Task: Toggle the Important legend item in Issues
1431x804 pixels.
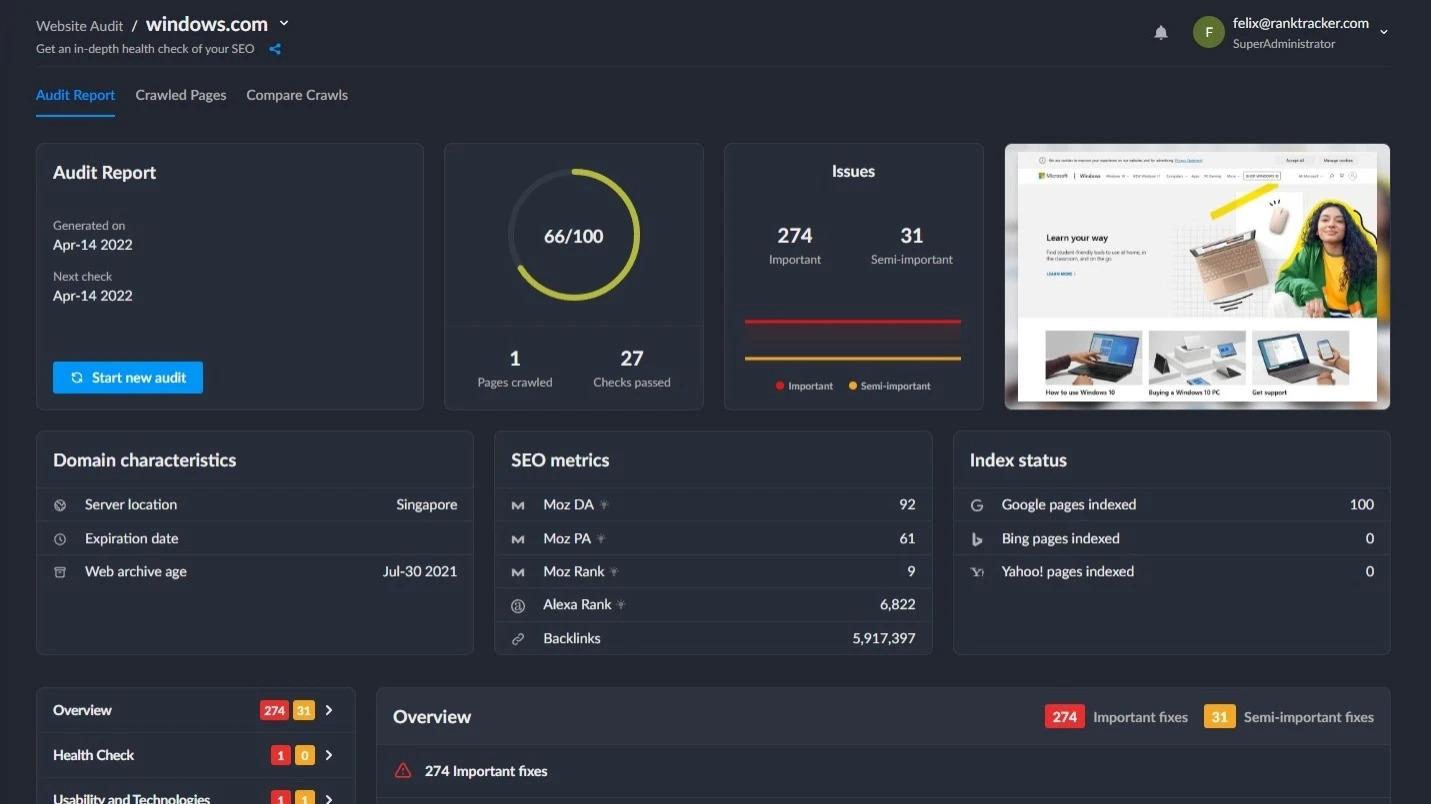Action: point(805,386)
